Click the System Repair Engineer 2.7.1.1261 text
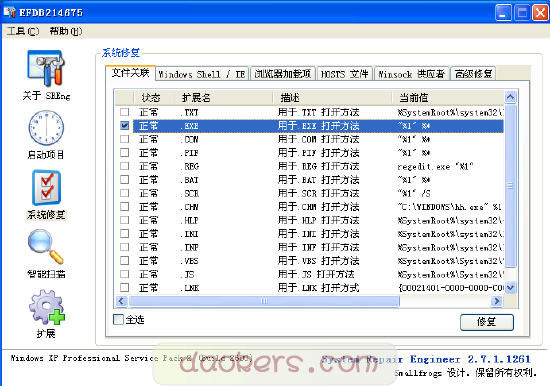 426,359
